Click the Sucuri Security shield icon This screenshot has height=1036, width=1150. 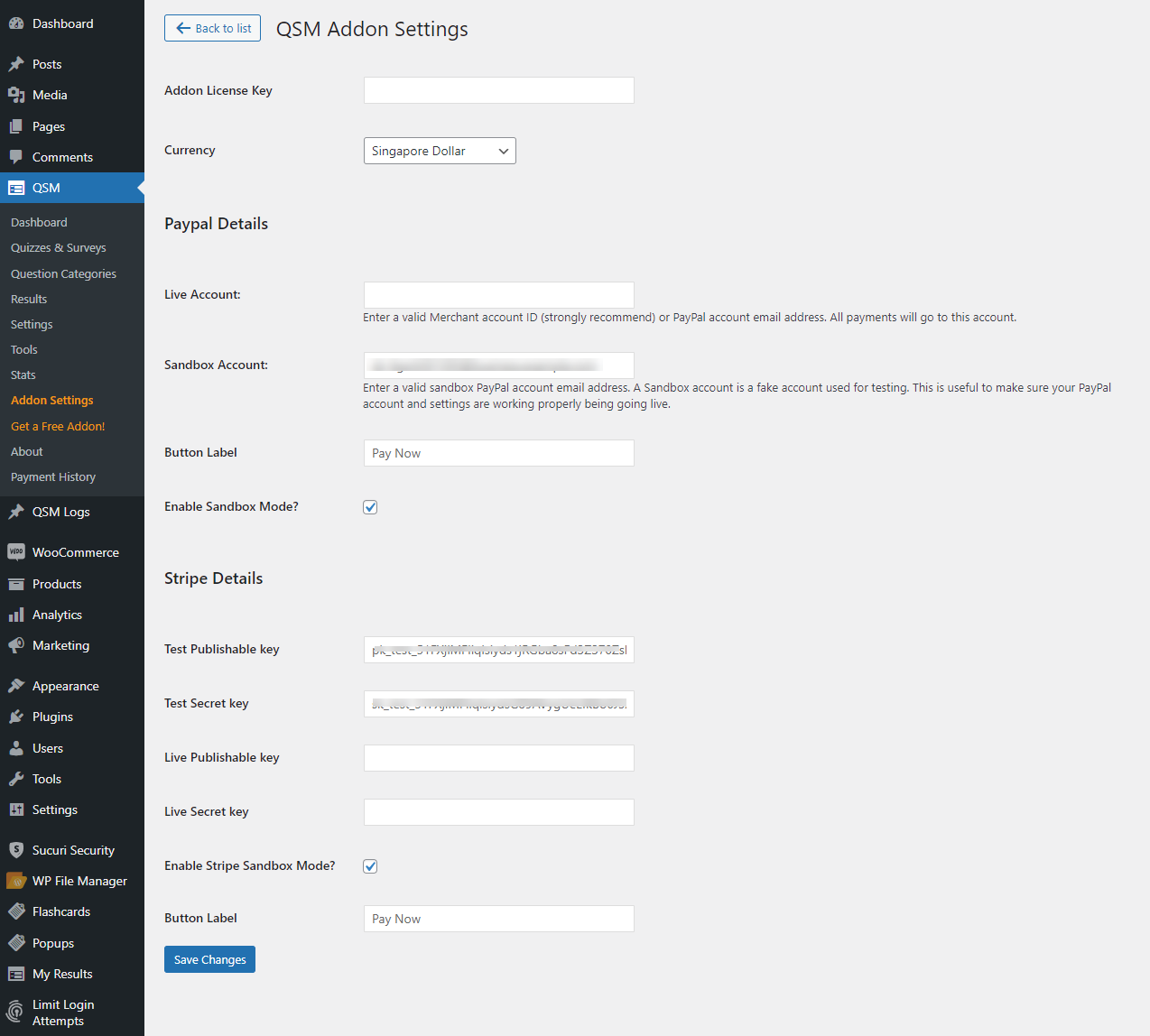16,850
